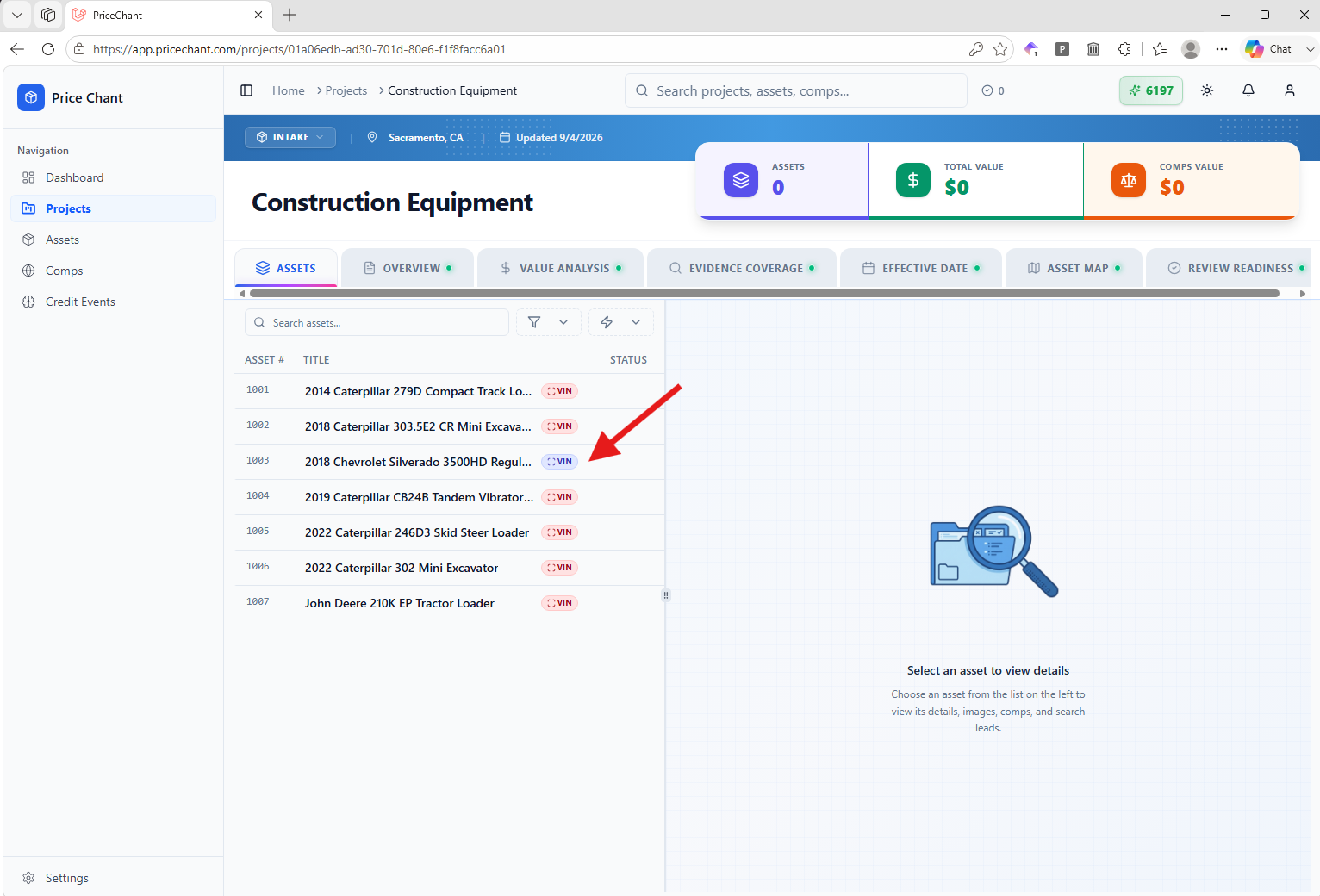Select the 2022 Caterpillar 302 Mini Excavator
Viewport: 1320px width, 896px height.
(450, 568)
